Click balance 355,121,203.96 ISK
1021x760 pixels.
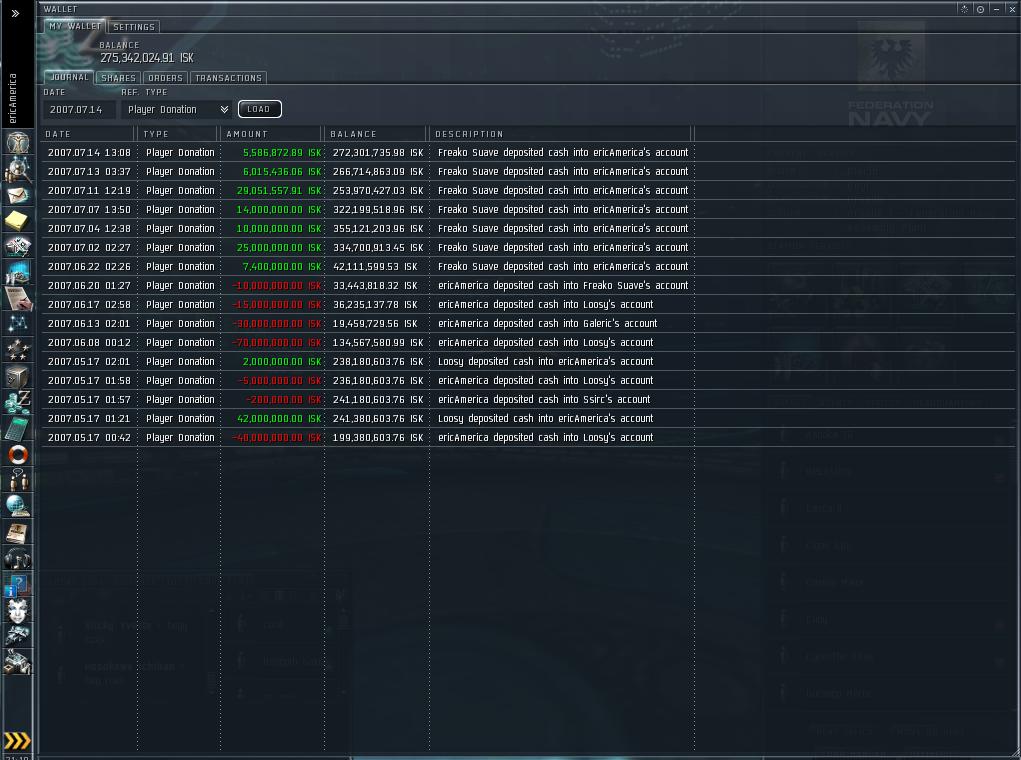click(x=378, y=229)
